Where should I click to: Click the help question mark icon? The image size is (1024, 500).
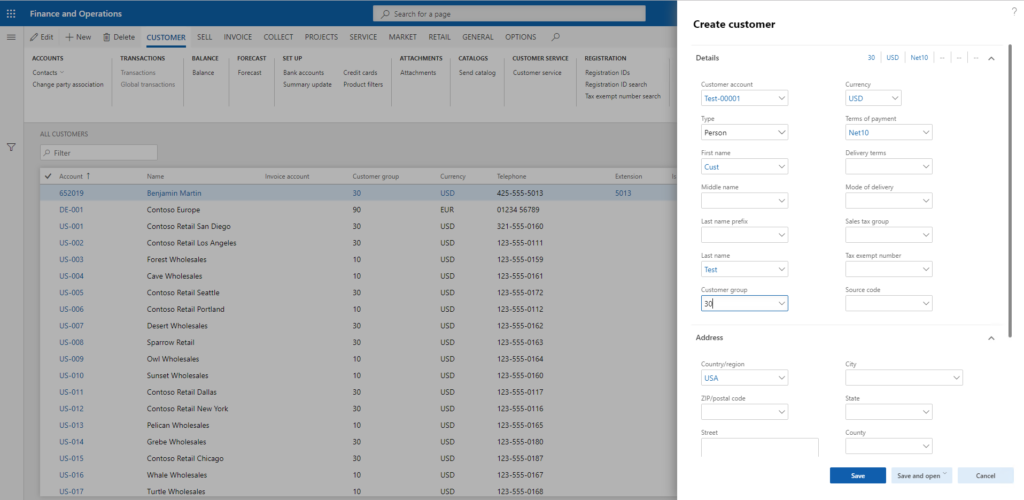pyautogui.click(x=1014, y=10)
